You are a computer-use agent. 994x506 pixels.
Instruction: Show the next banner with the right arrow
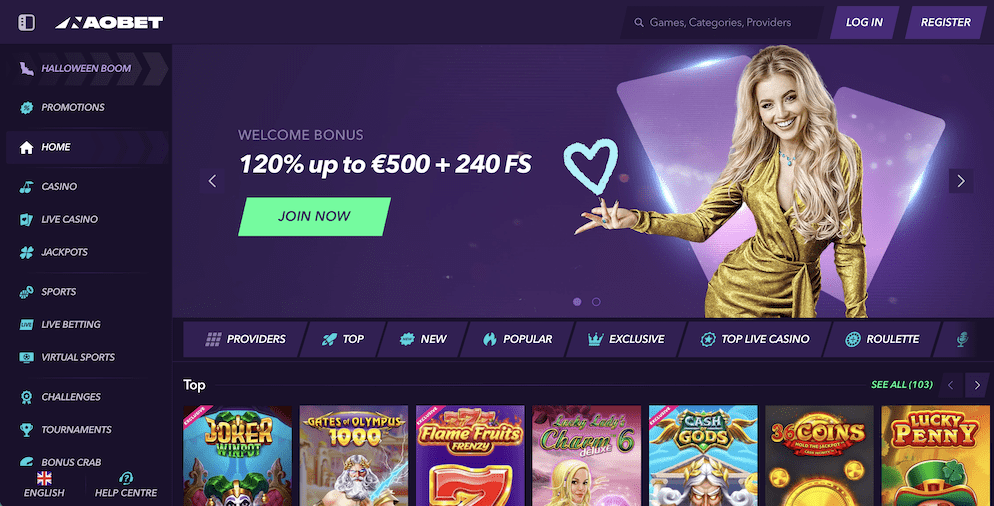(961, 181)
